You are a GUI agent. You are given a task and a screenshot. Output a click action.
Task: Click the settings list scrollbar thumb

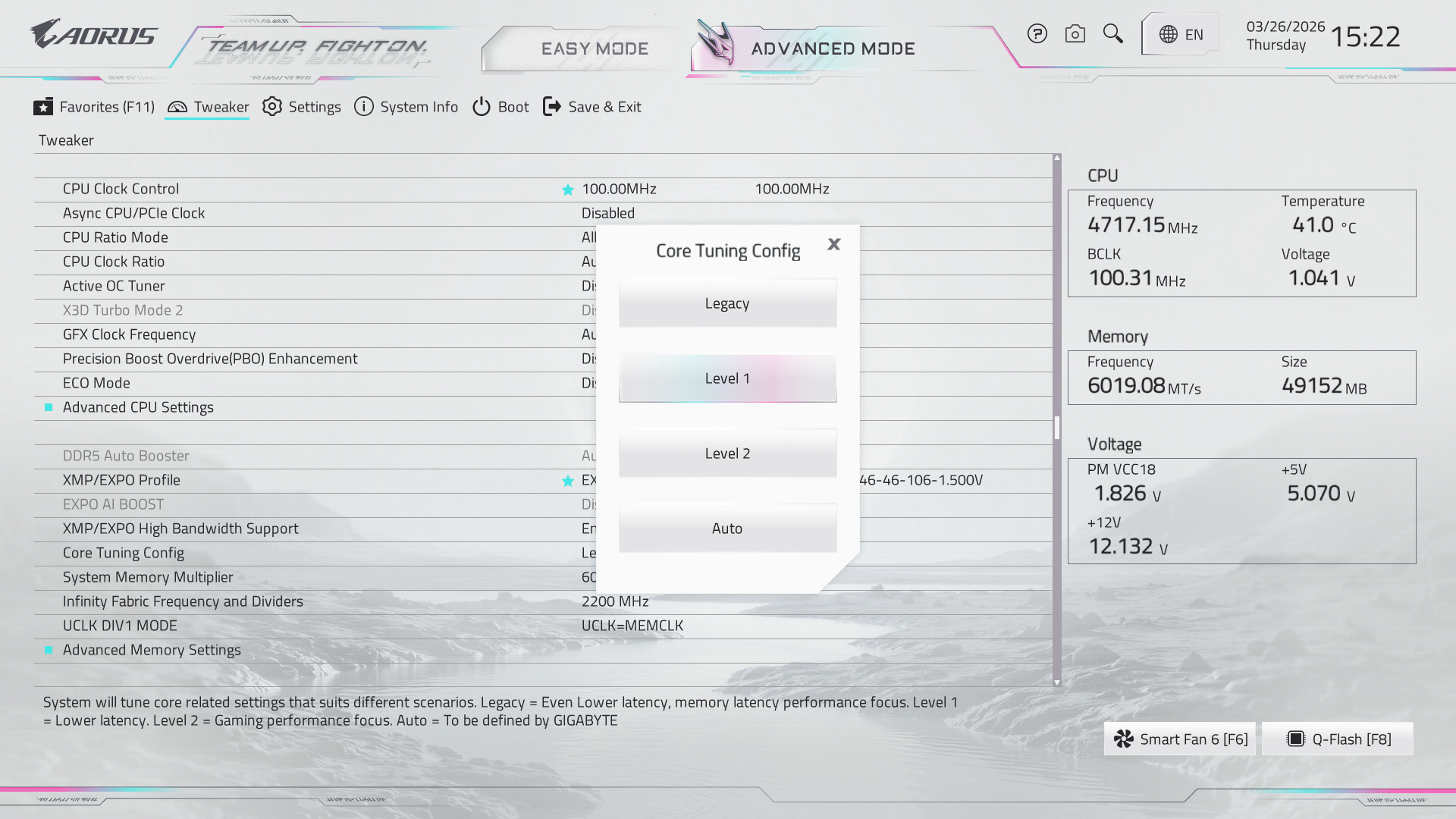point(1057,428)
